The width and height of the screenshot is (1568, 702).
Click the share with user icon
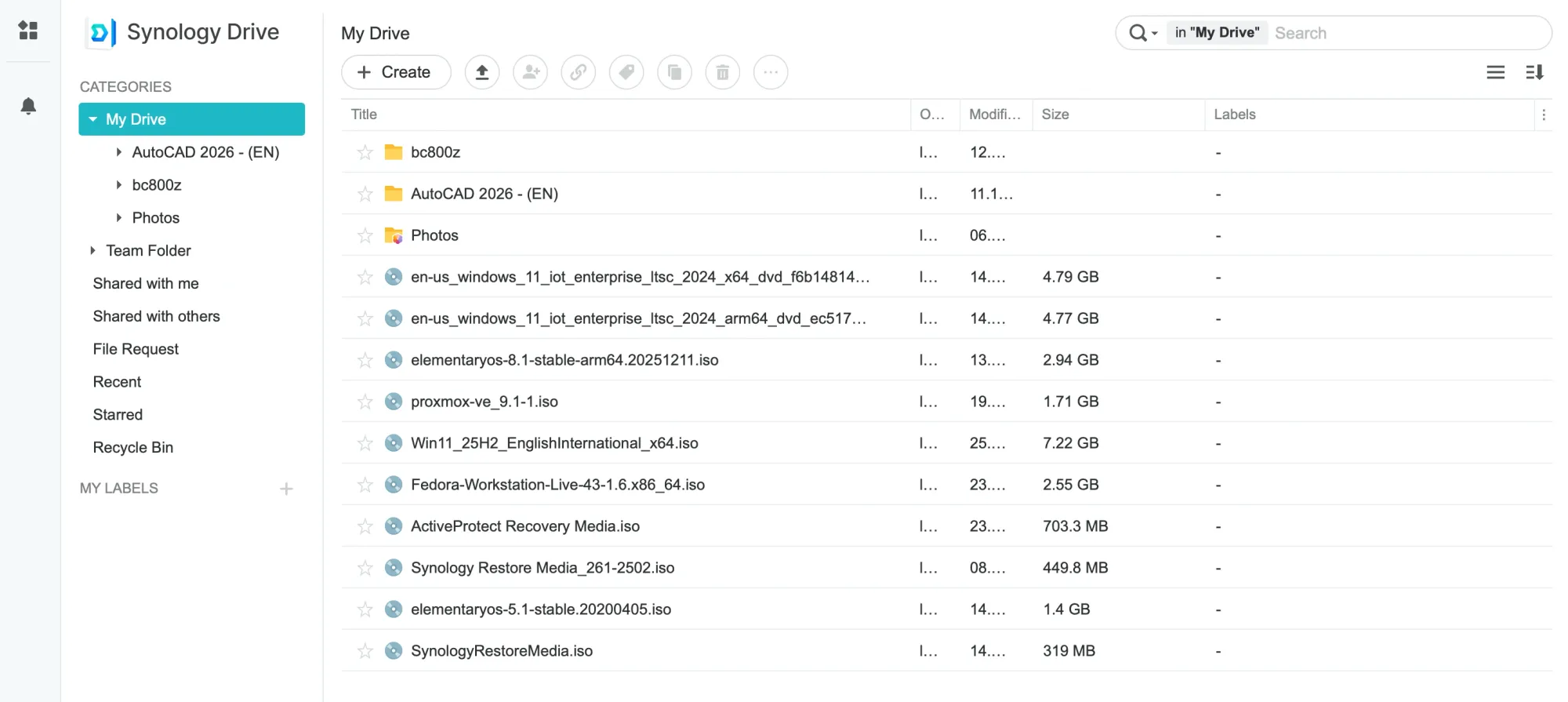(531, 72)
